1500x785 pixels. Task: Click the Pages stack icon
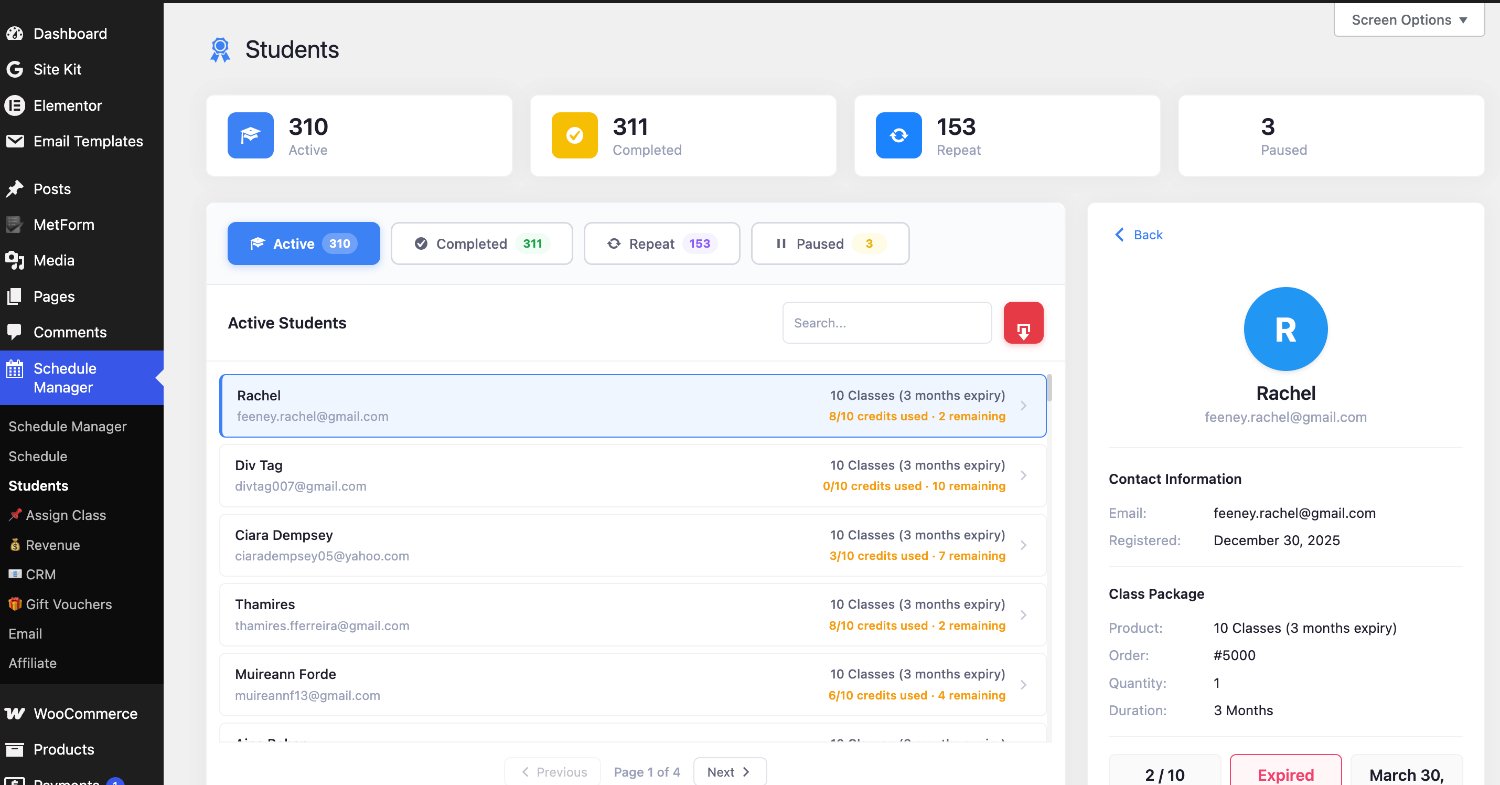point(14,296)
